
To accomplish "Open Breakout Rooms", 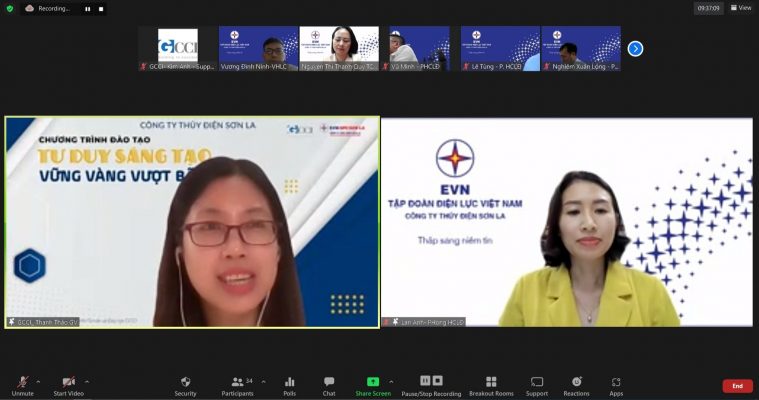I will (490, 382).
